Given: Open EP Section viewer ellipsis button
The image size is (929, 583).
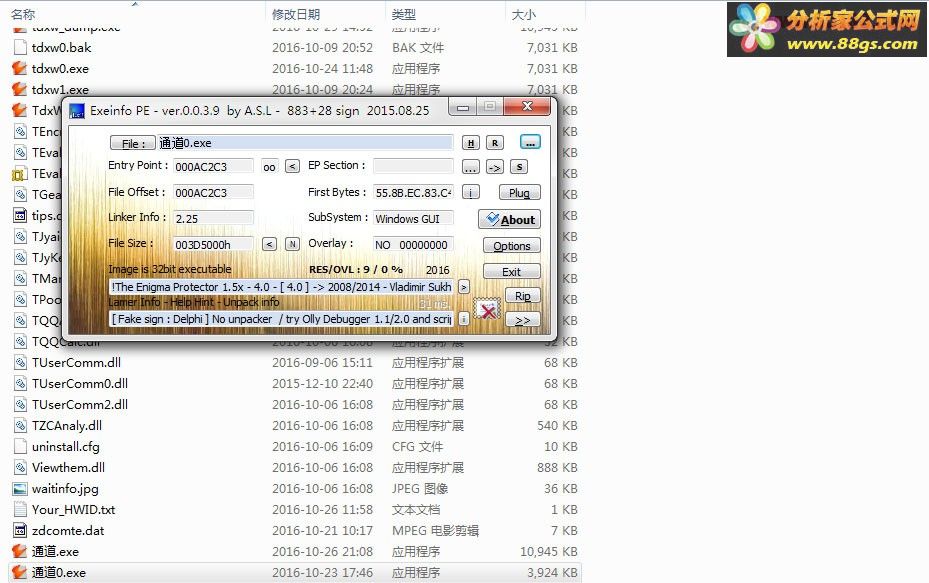Looking at the screenshot, I should [x=470, y=168].
